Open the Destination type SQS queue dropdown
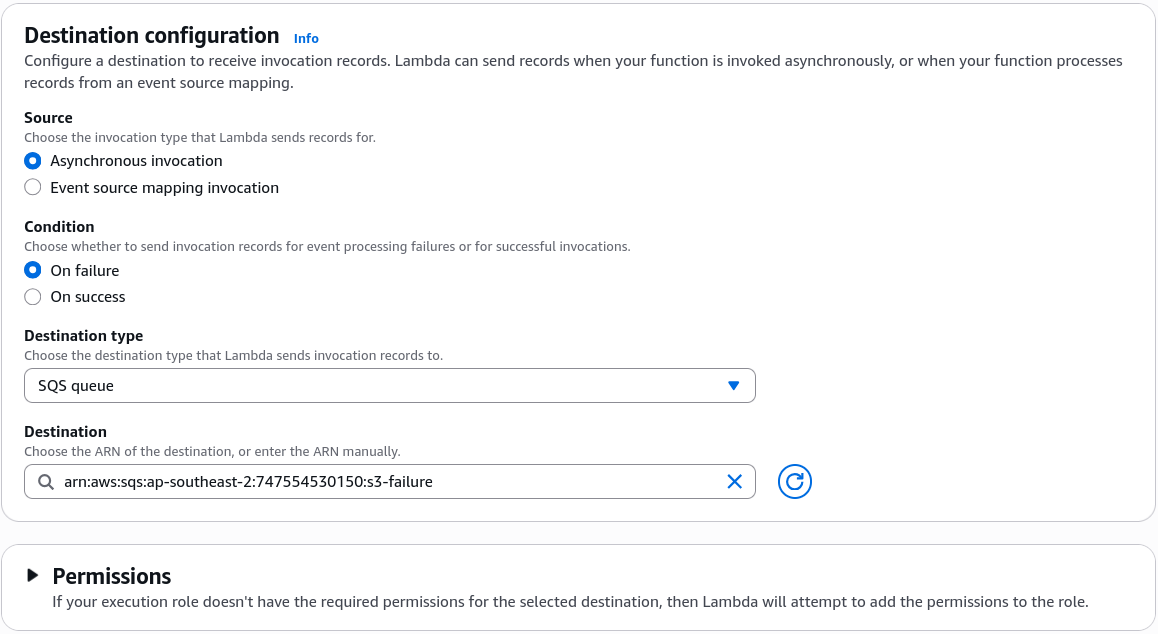The image size is (1158, 634). coord(390,386)
